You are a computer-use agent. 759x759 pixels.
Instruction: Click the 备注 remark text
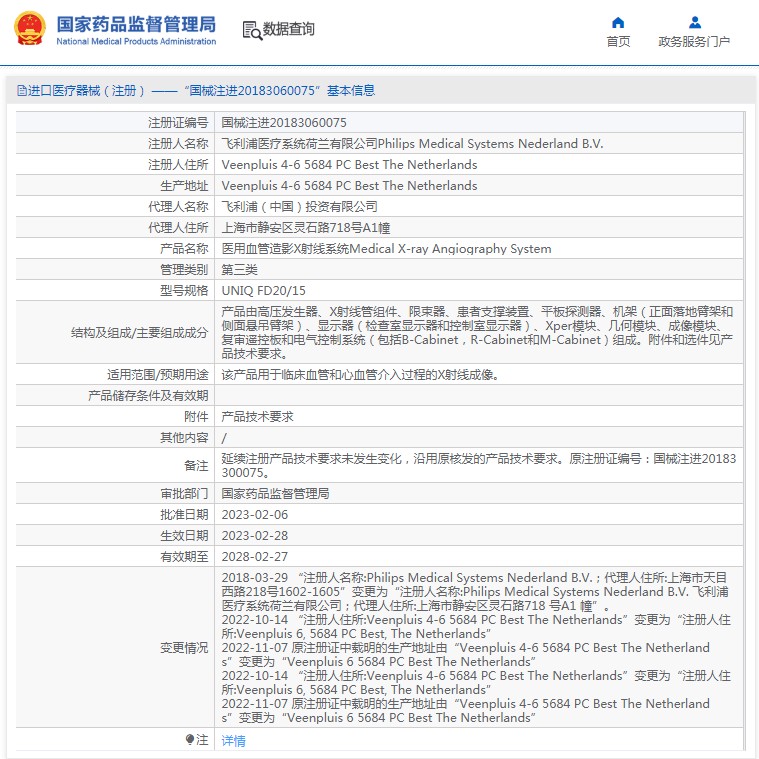(478, 465)
